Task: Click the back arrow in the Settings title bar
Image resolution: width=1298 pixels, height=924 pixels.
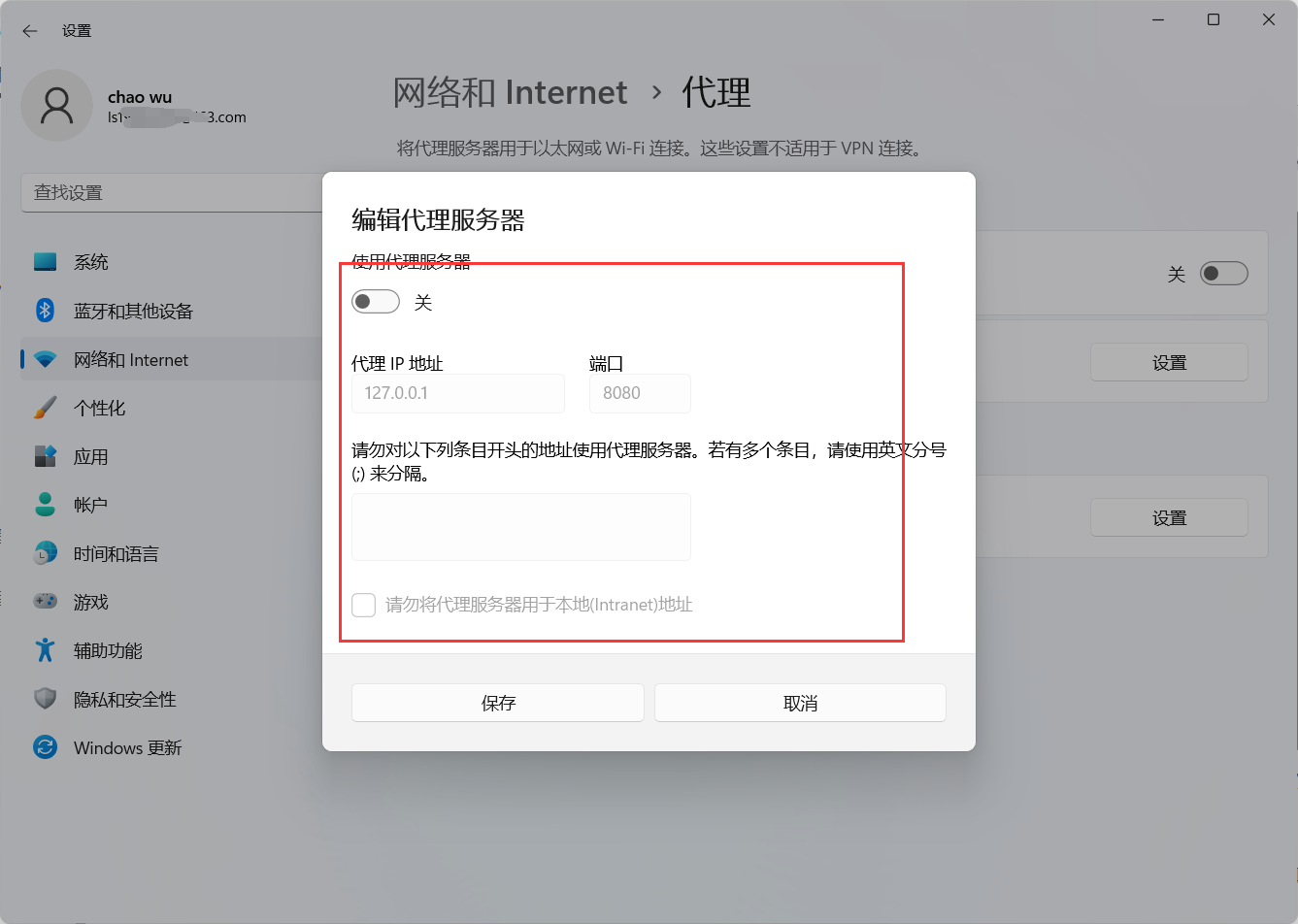Action: pyautogui.click(x=30, y=31)
